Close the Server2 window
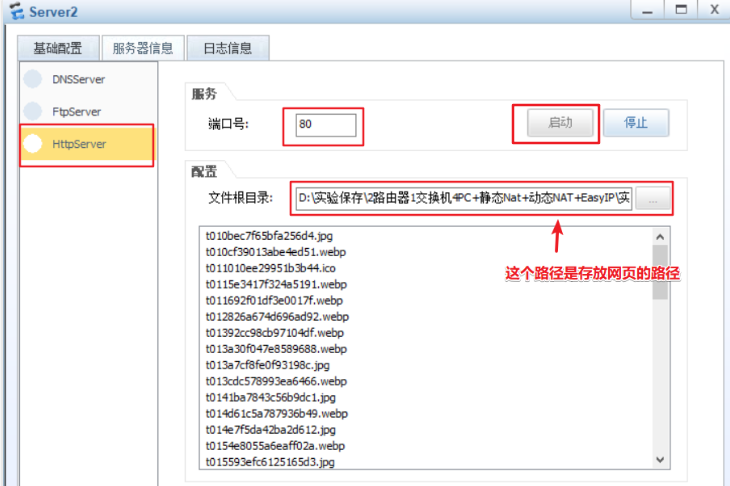 714,9
